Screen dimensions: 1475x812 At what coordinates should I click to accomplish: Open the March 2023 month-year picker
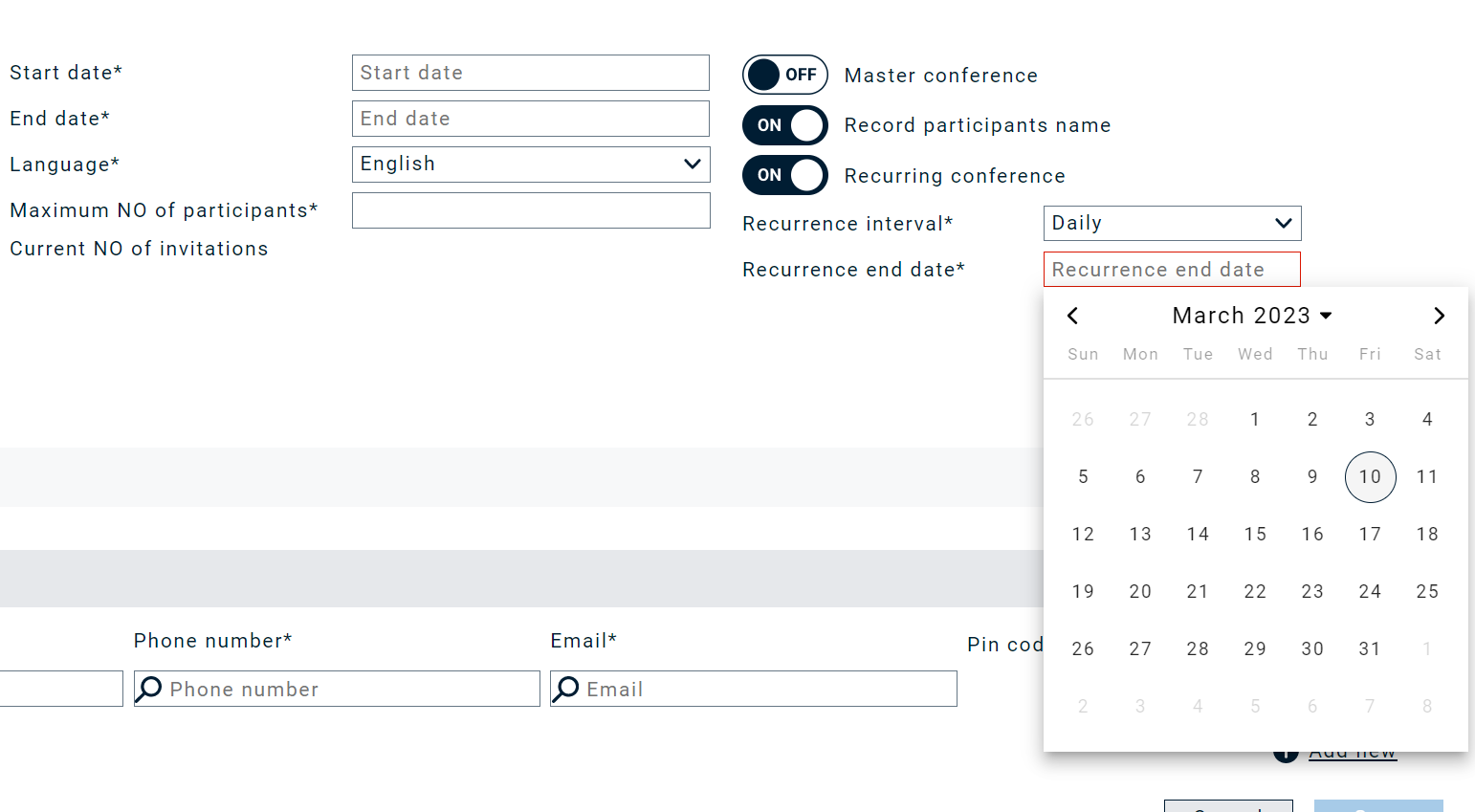tap(1252, 316)
